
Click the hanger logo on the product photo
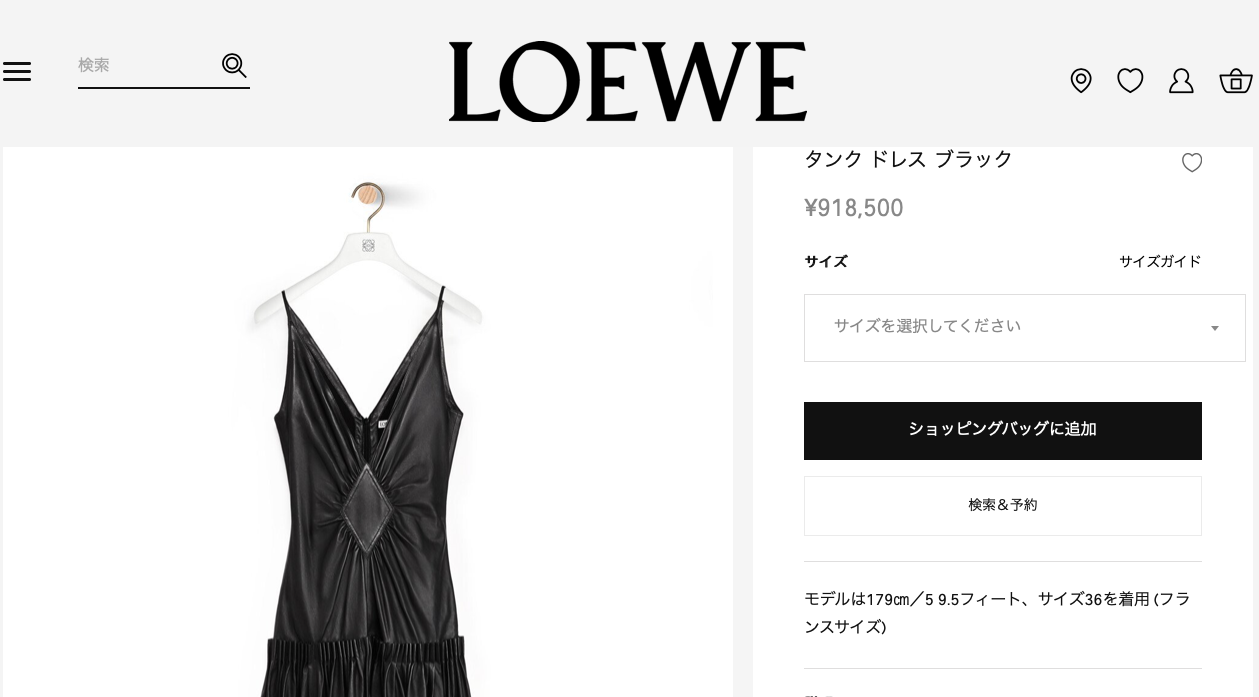(x=368, y=245)
